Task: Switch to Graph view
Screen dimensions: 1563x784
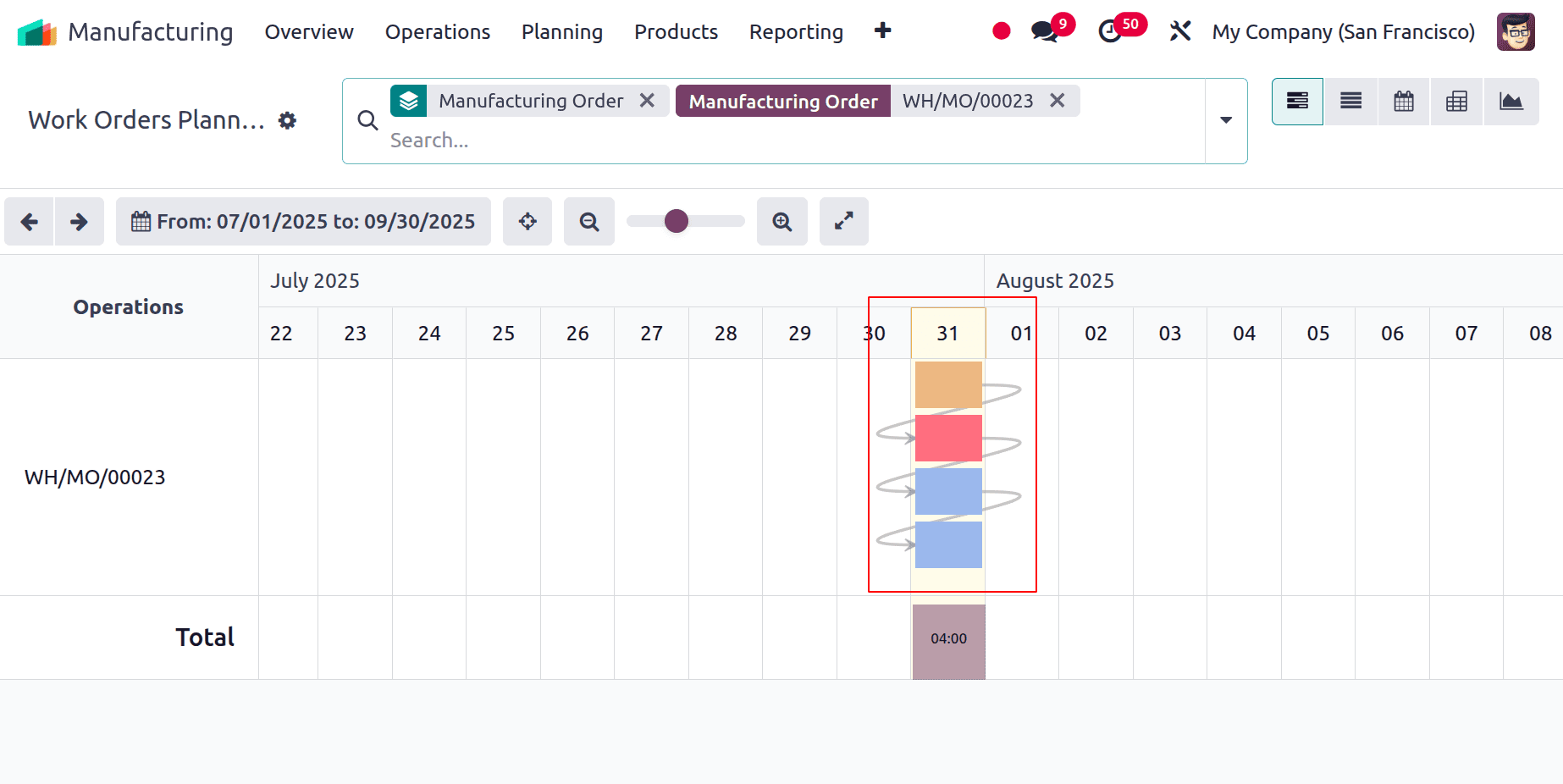Action: coord(1511,102)
